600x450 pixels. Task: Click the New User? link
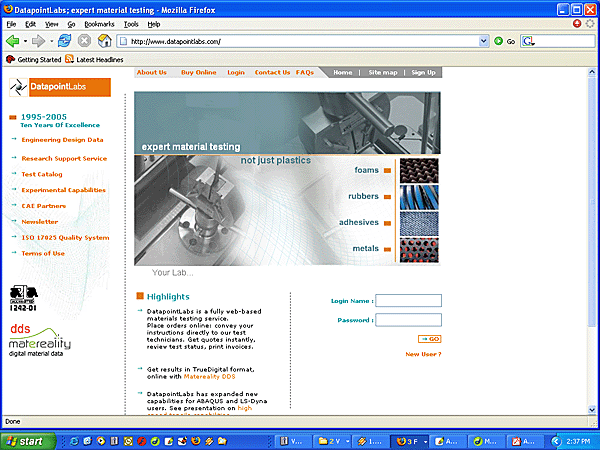423,354
